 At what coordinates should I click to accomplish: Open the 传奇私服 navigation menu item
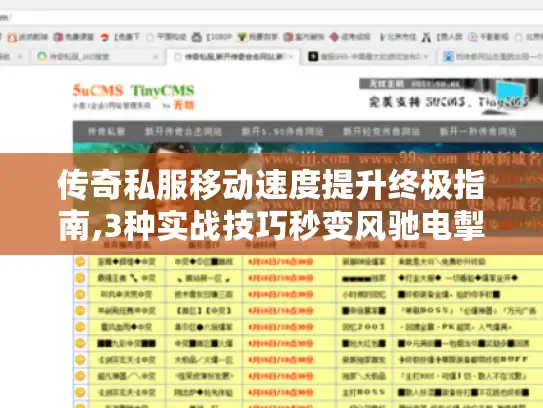[x=106, y=131]
